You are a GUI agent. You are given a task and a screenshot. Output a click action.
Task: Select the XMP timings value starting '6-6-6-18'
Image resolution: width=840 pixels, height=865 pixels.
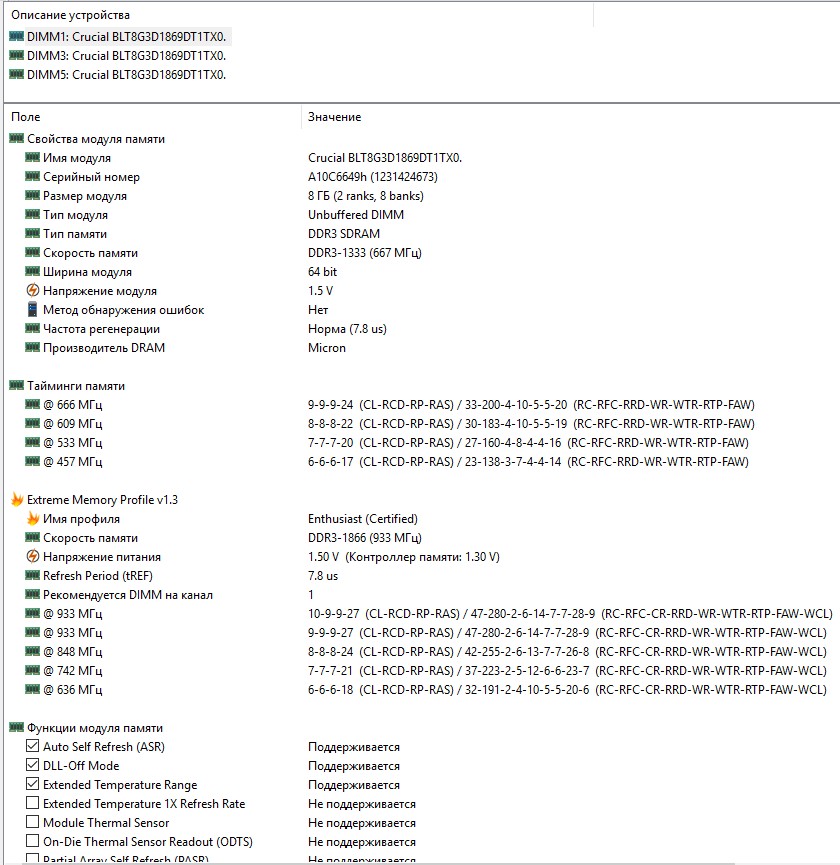pyautogui.click(x=567, y=690)
